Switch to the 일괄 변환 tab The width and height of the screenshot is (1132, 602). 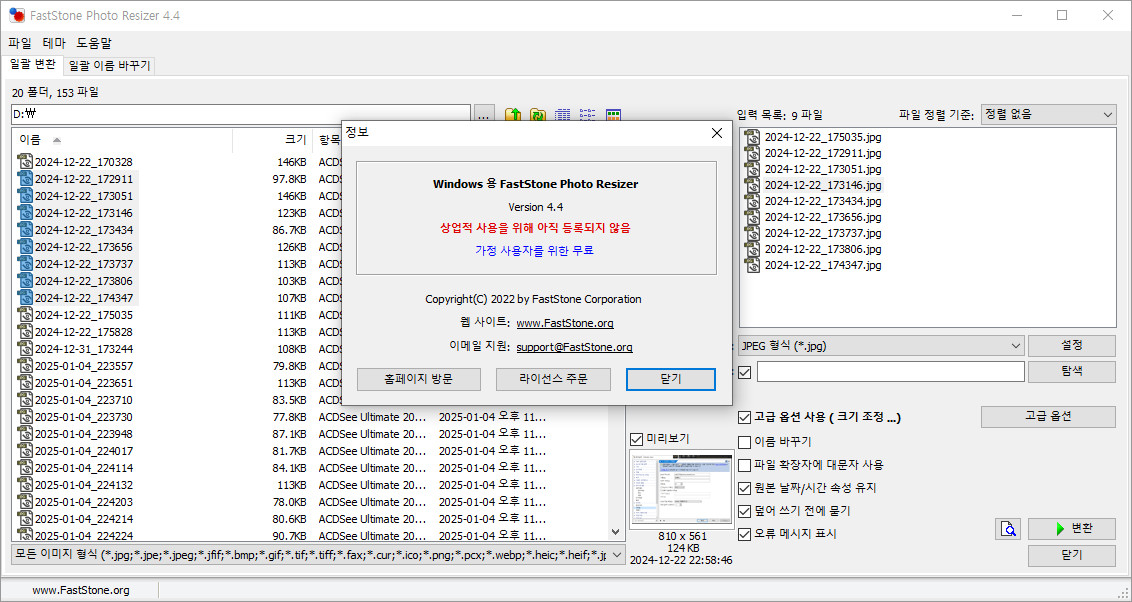pyautogui.click(x=32, y=64)
